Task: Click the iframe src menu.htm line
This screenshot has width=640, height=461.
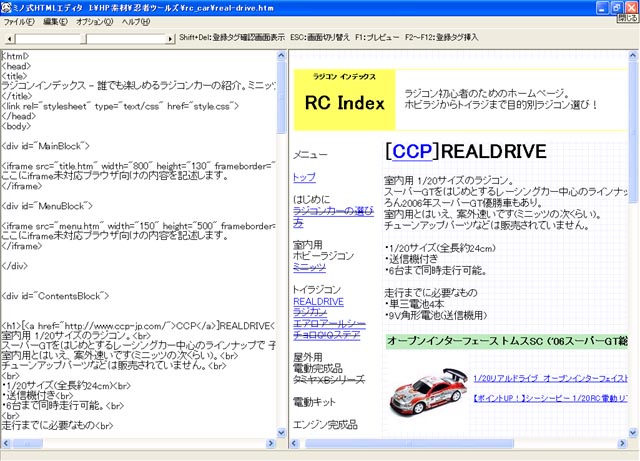Action: 139,226
